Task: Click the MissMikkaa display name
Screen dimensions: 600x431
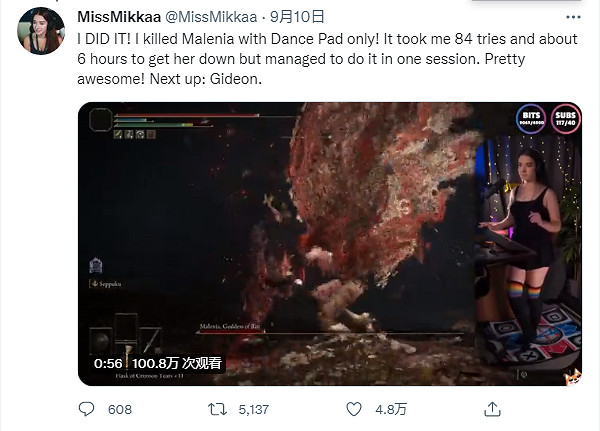Action: pos(119,17)
